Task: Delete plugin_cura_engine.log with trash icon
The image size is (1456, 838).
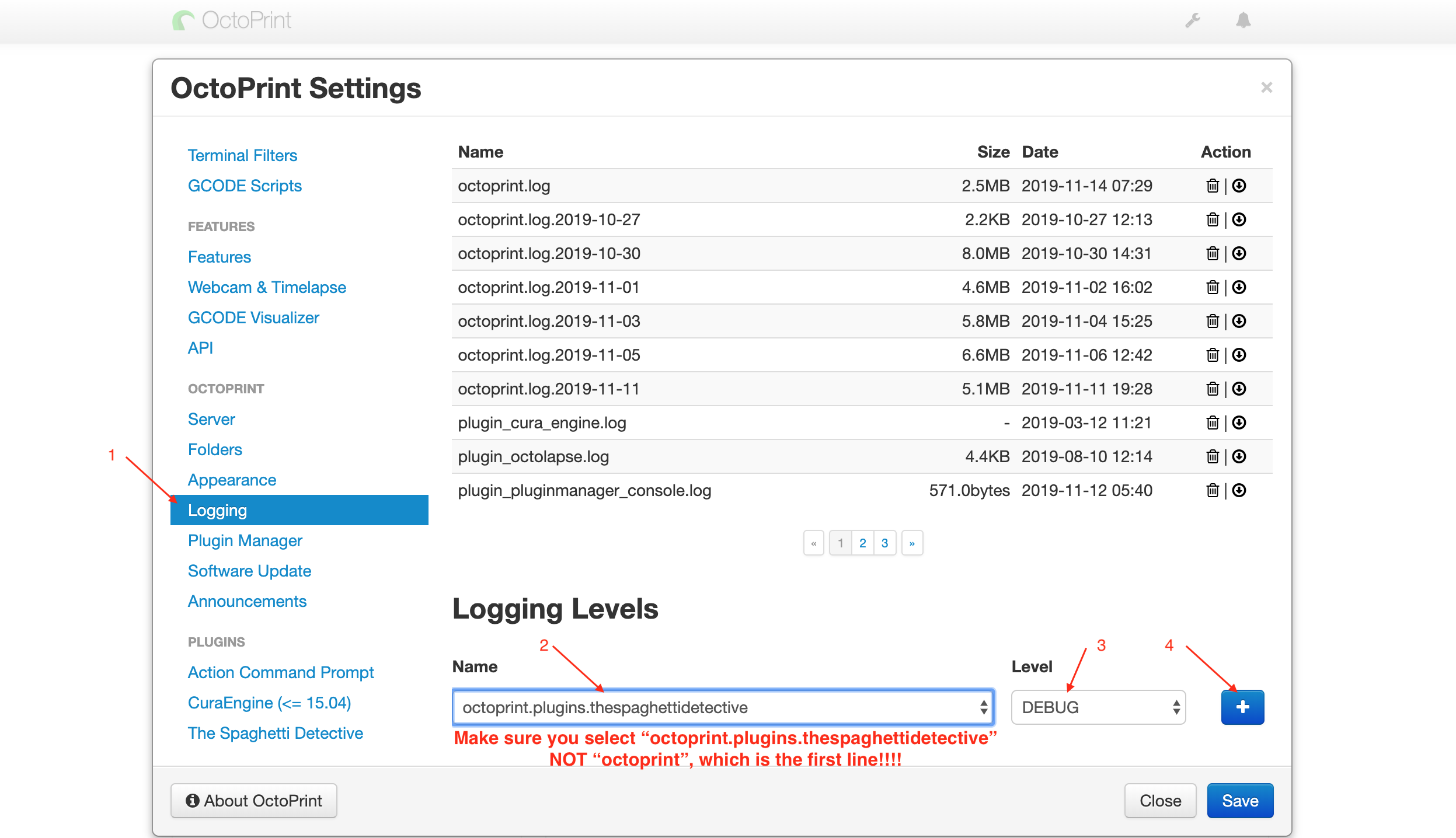Action: pyautogui.click(x=1213, y=423)
